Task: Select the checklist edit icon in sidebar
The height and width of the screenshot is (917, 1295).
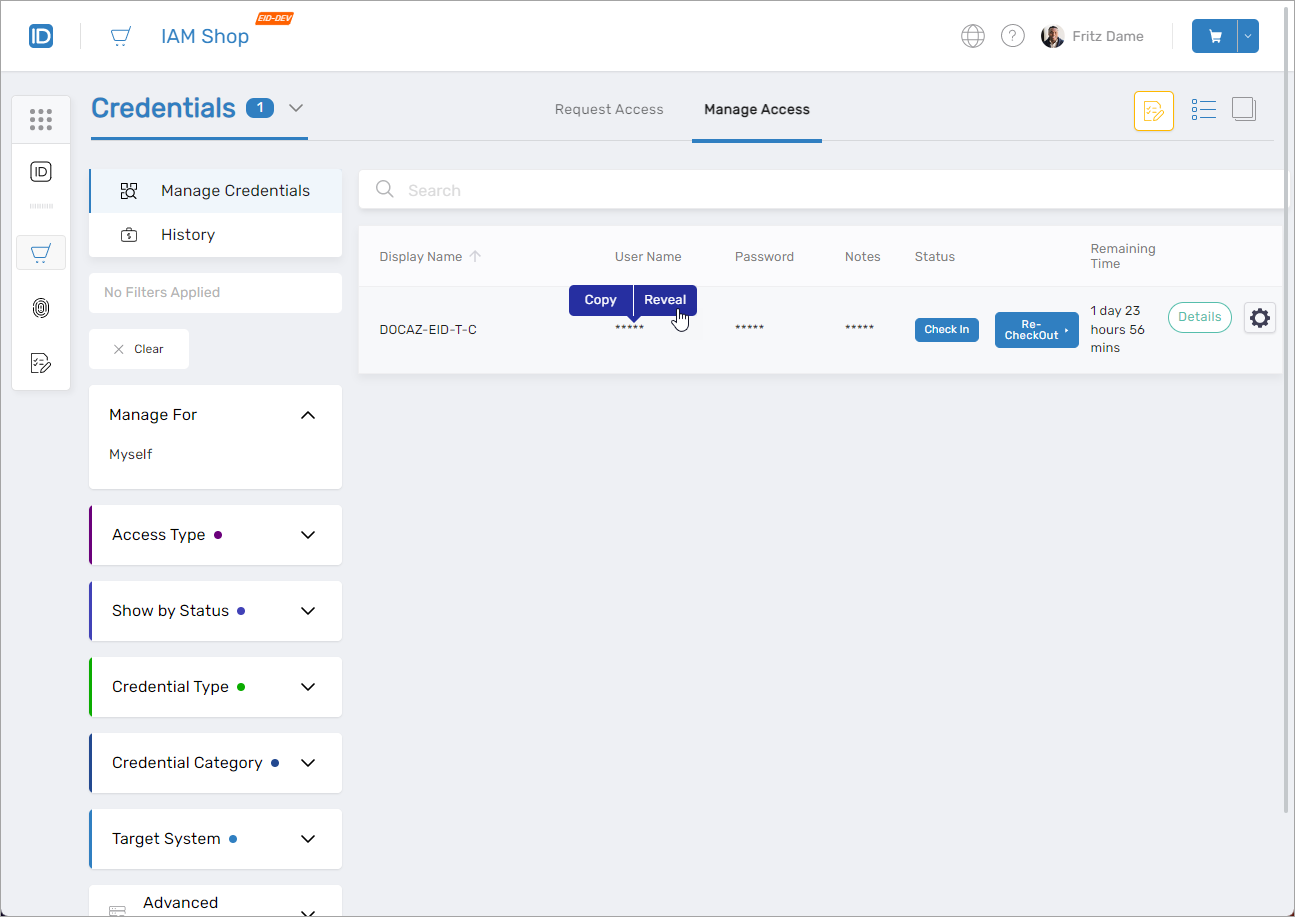Action: (x=41, y=363)
